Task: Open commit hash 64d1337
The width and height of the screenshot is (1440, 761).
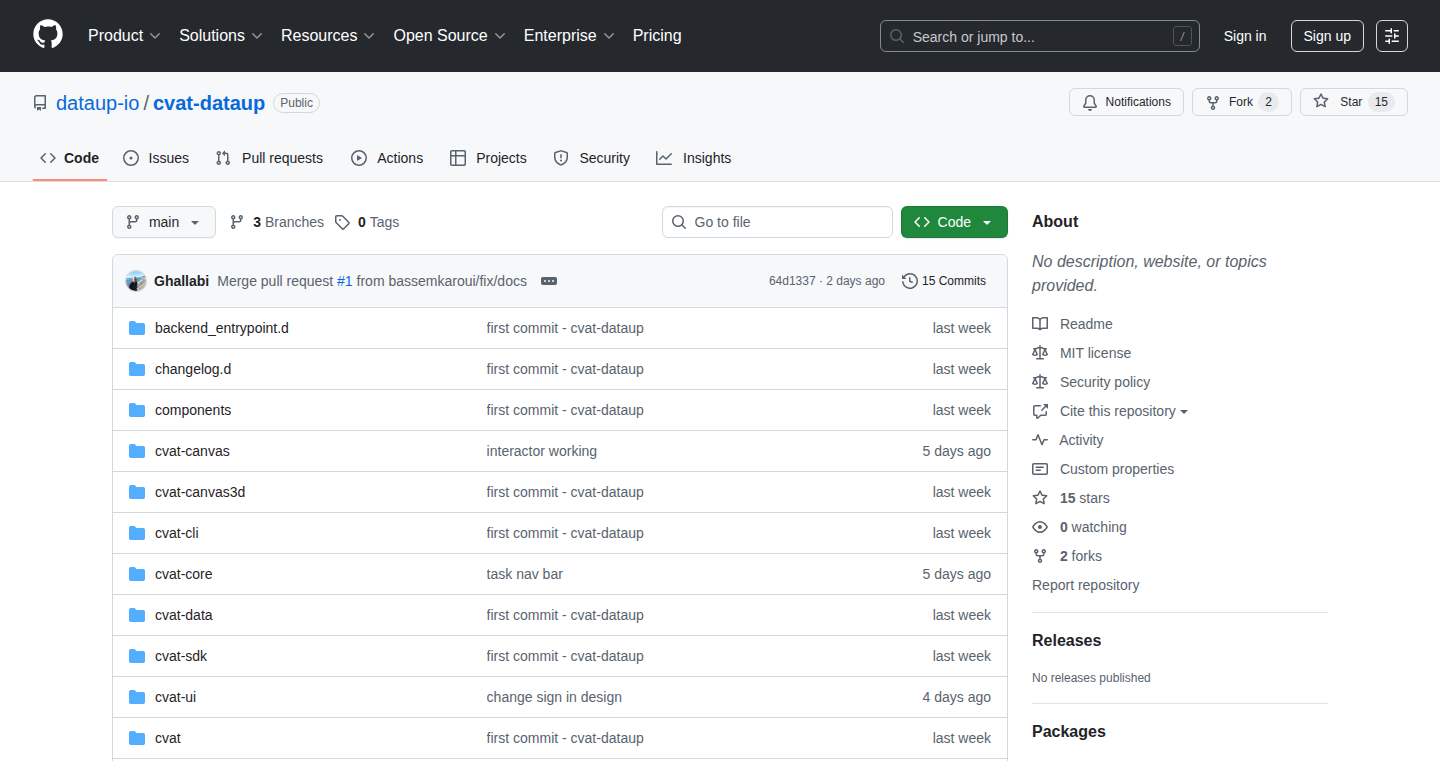Action: point(792,281)
